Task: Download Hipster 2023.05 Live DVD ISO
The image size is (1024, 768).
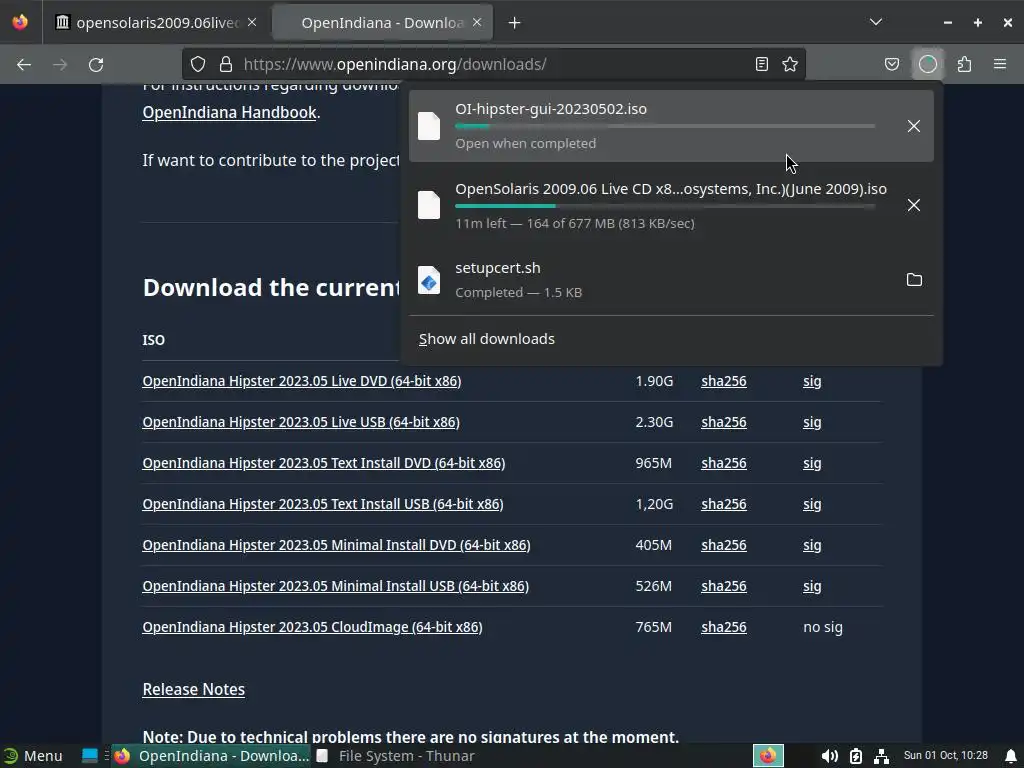Action: 302,381
